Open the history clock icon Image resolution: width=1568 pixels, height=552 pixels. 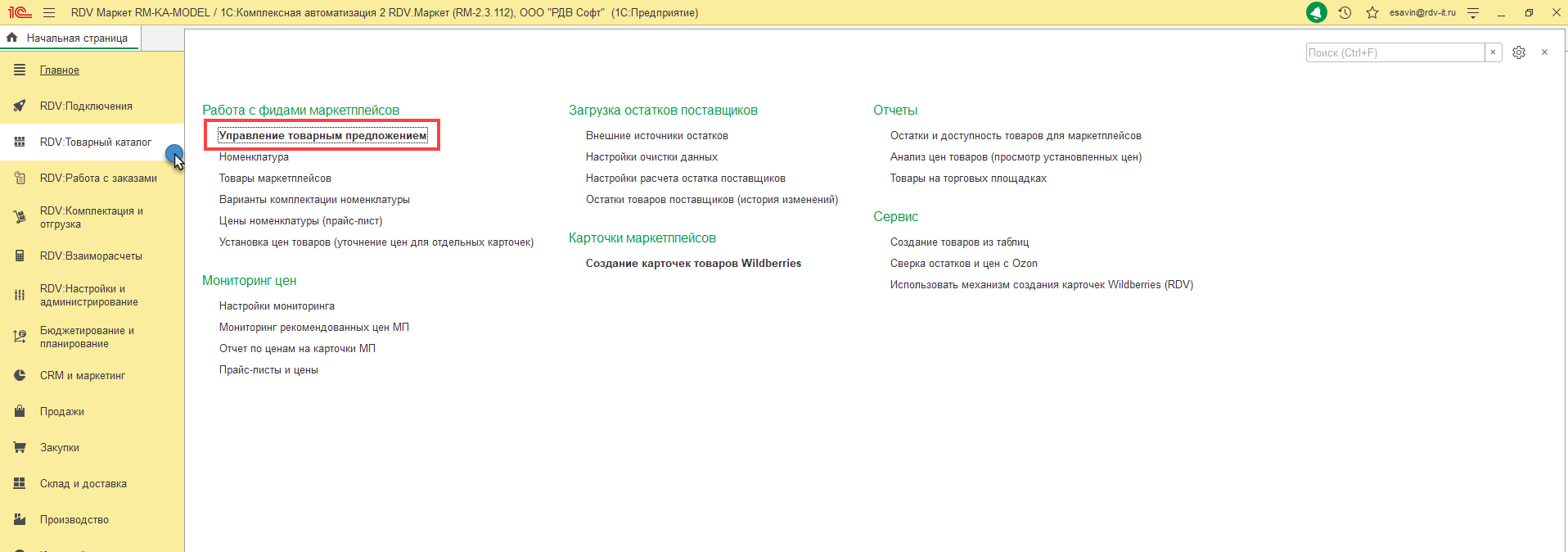[1345, 13]
